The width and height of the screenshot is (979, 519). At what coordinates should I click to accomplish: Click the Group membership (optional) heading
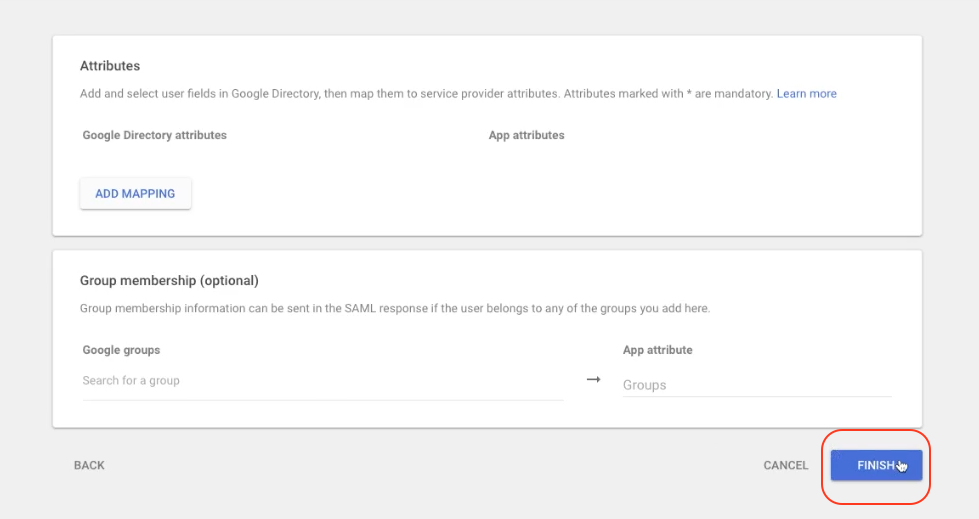pos(169,280)
